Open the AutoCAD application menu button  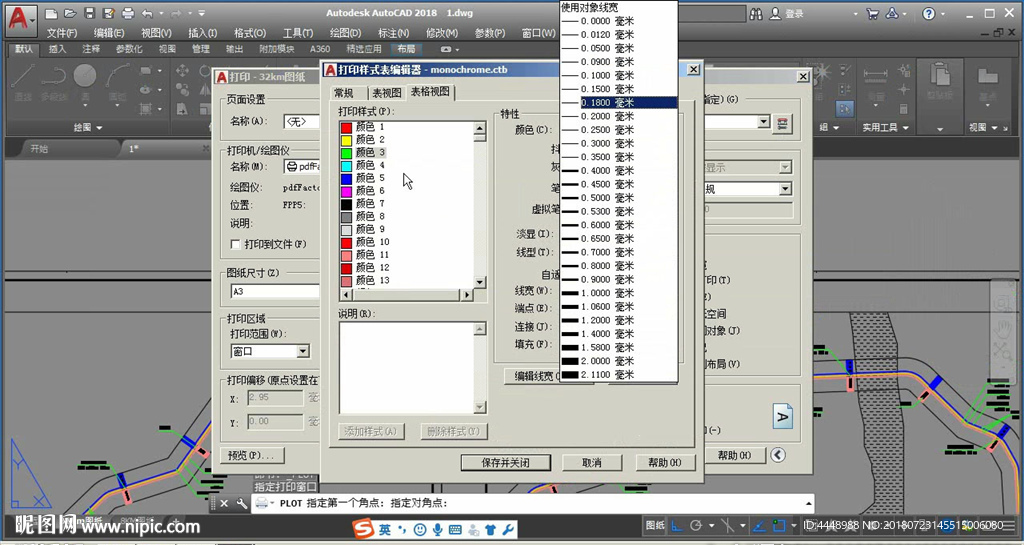[x=18, y=16]
